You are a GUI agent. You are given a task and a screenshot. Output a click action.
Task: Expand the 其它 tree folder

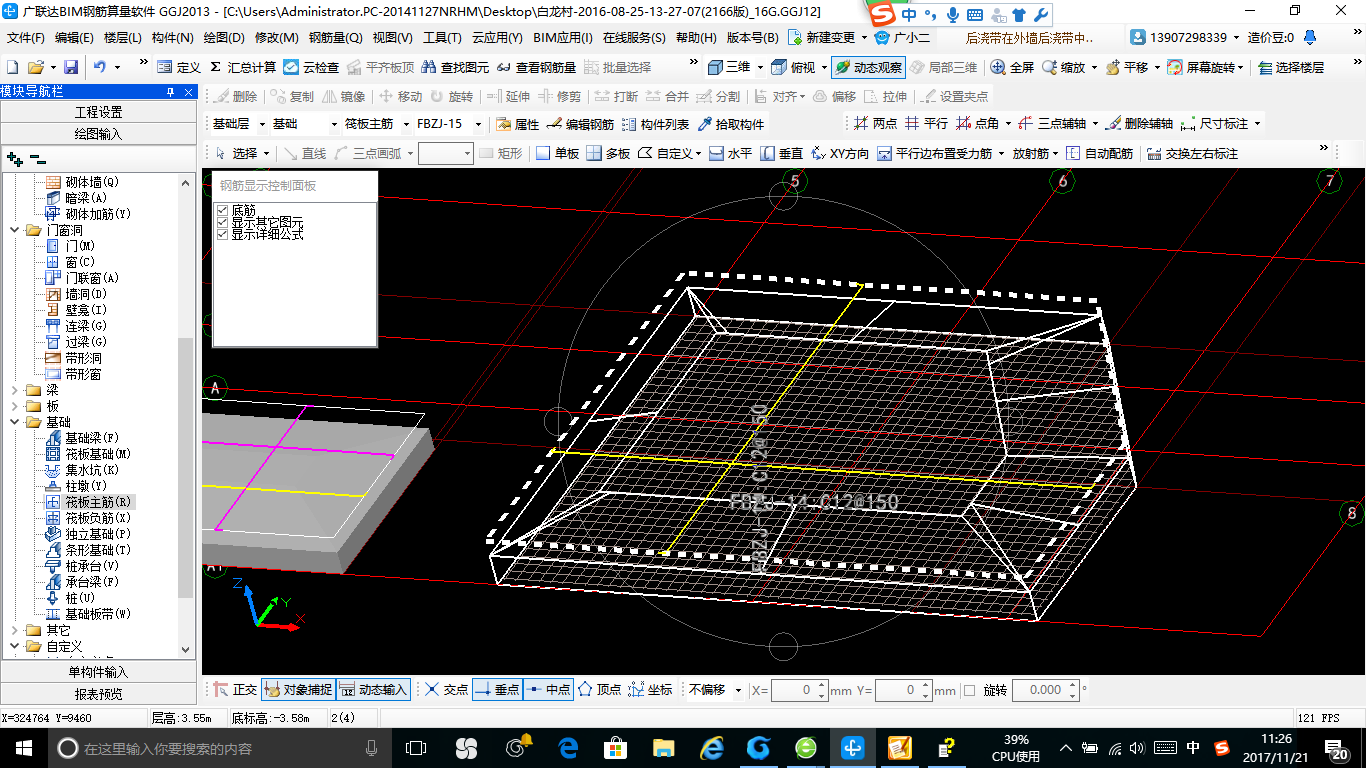[15, 630]
